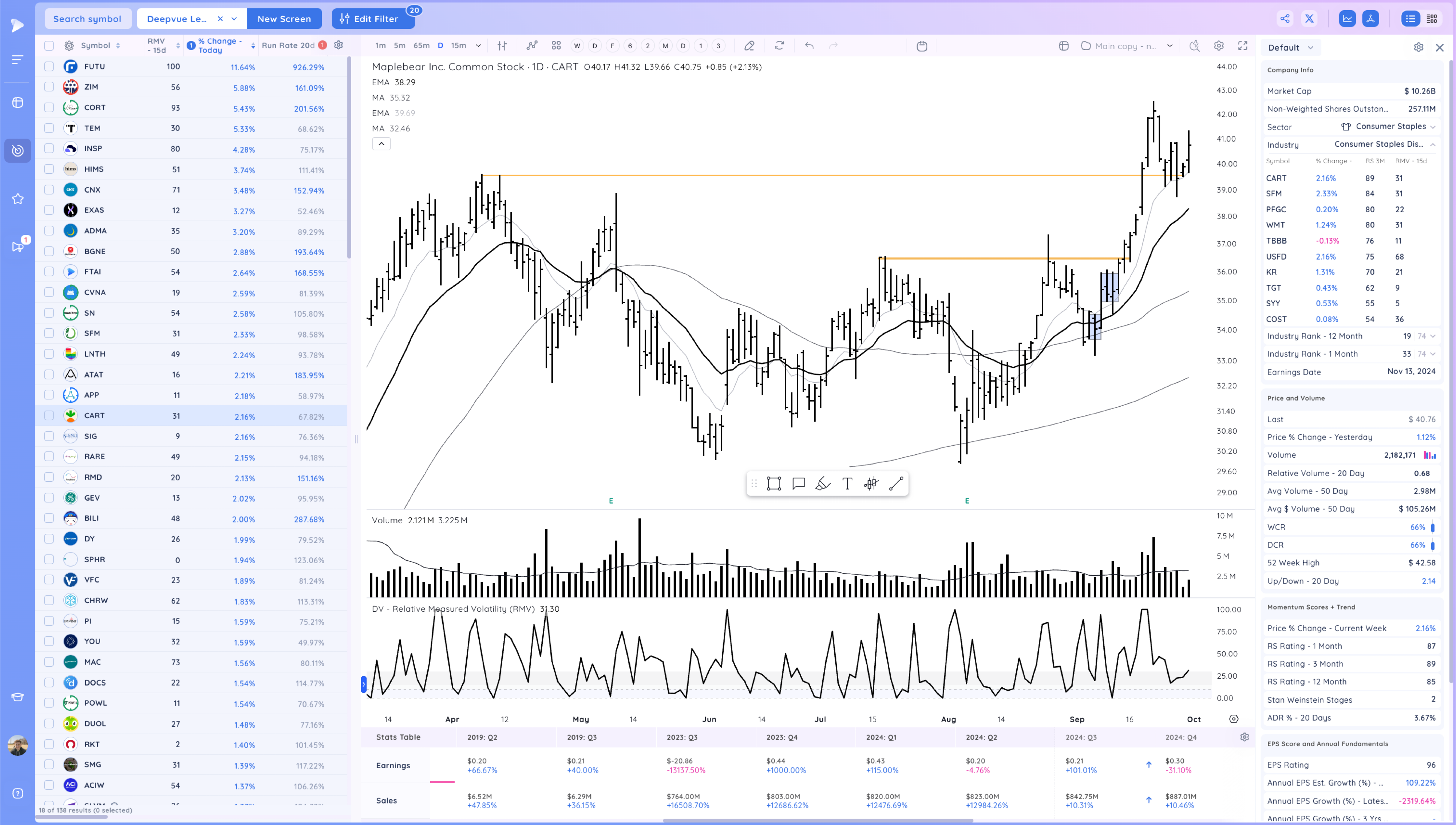Screen dimensions: 1456x825
Task: Open the calendar date picker icon
Action: click(922, 46)
